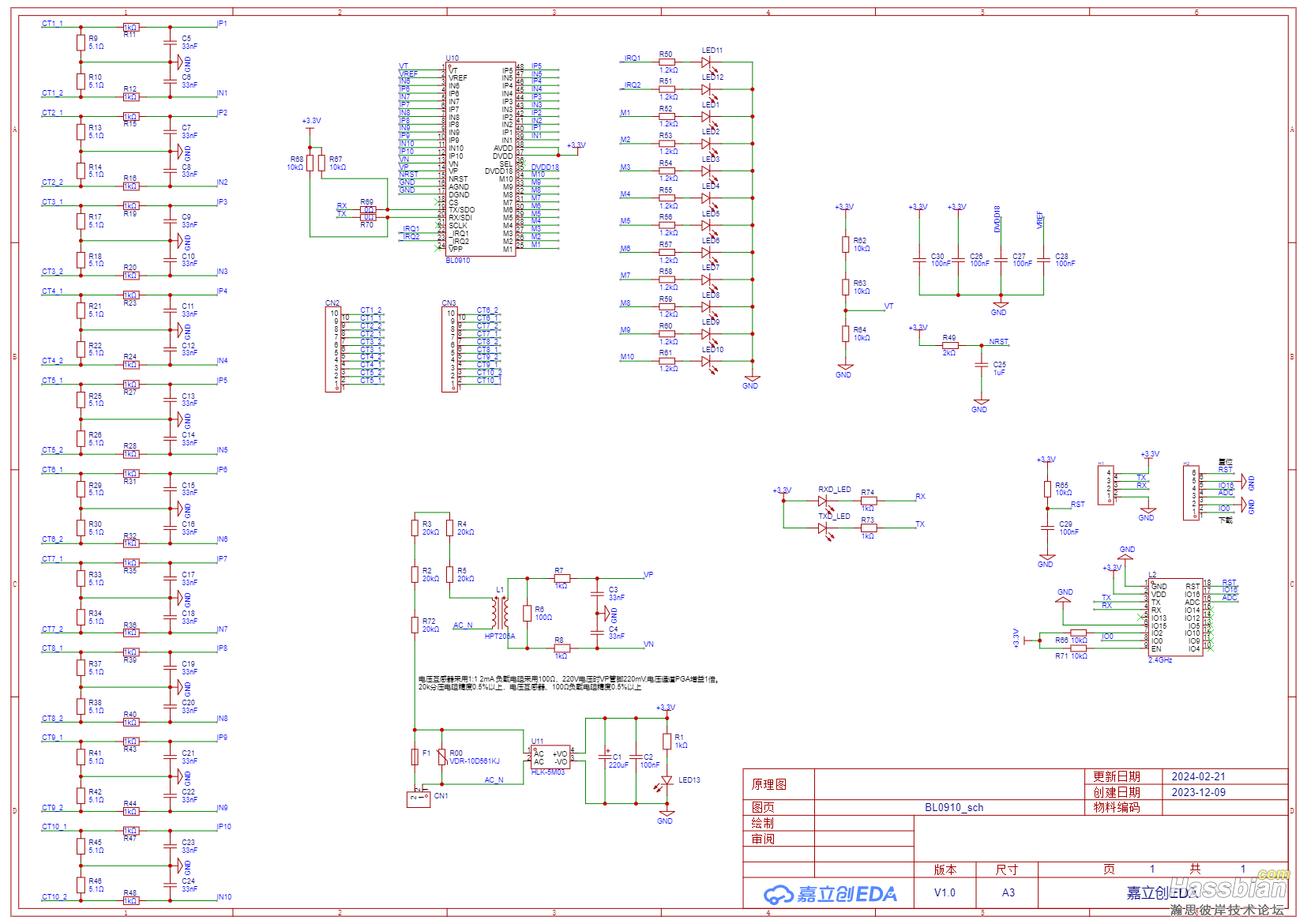Select capacitor C3 33nF

pyautogui.click(x=598, y=594)
